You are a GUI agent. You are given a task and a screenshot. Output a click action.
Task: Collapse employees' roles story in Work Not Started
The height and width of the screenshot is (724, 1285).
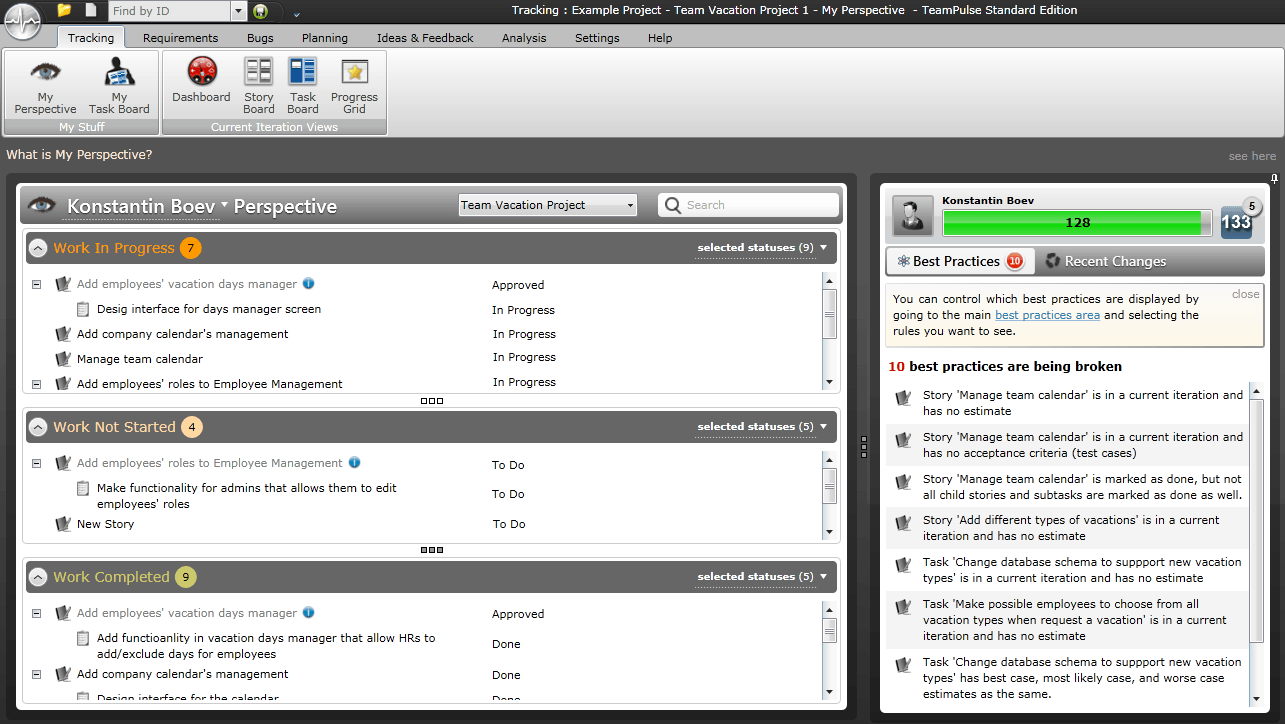(36, 463)
